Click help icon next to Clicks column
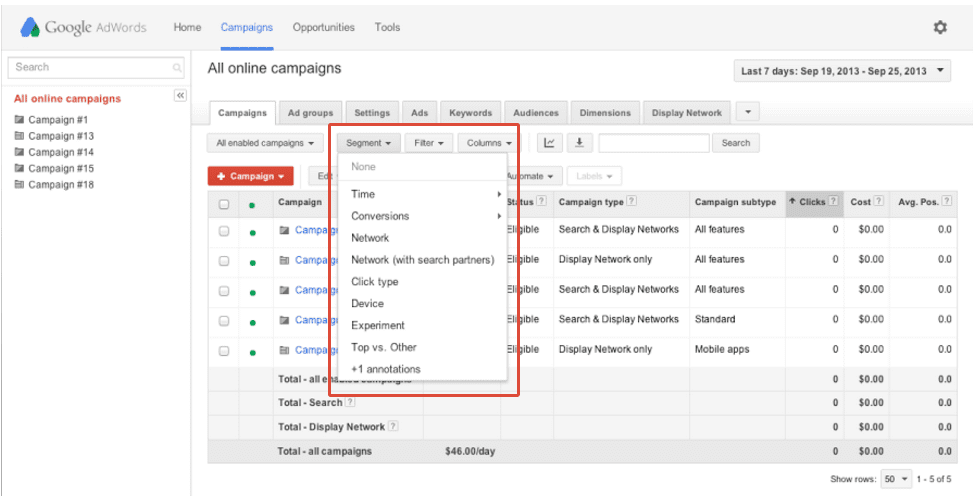The width and height of the screenshot is (973, 496). tap(833, 201)
